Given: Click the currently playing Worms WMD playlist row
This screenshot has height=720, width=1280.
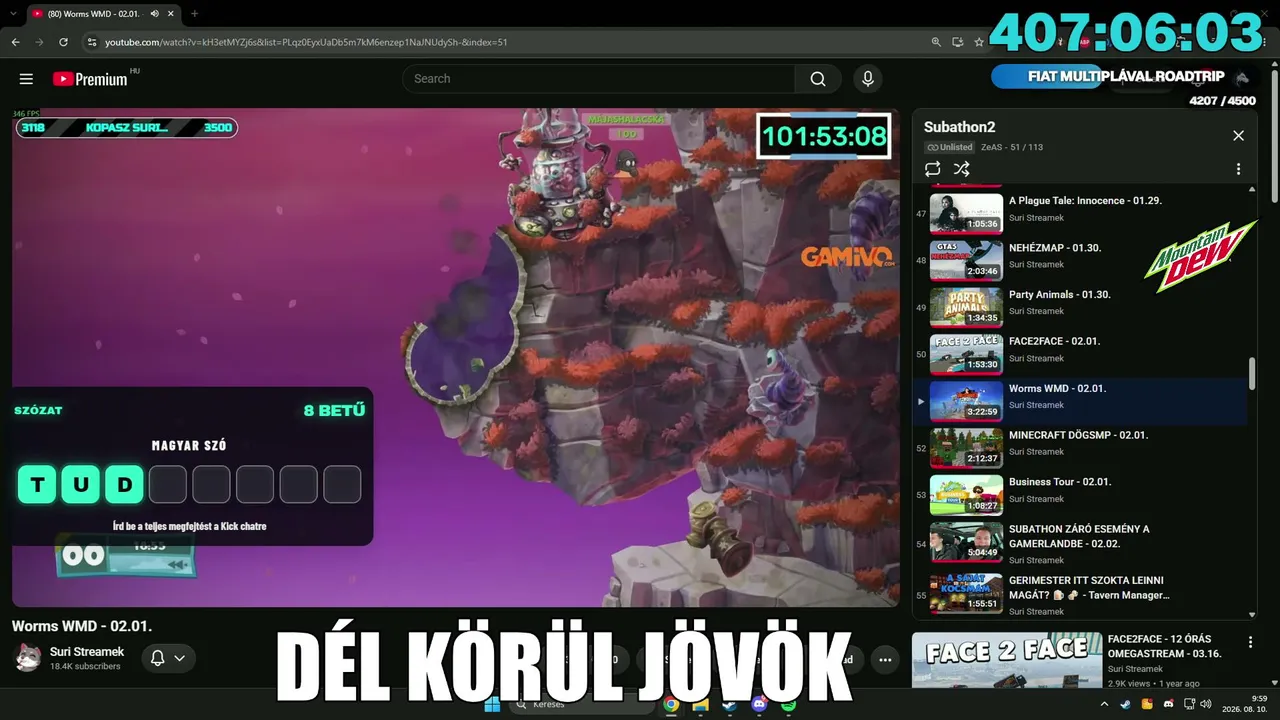Looking at the screenshot, I should click(x=1080, y=399).
